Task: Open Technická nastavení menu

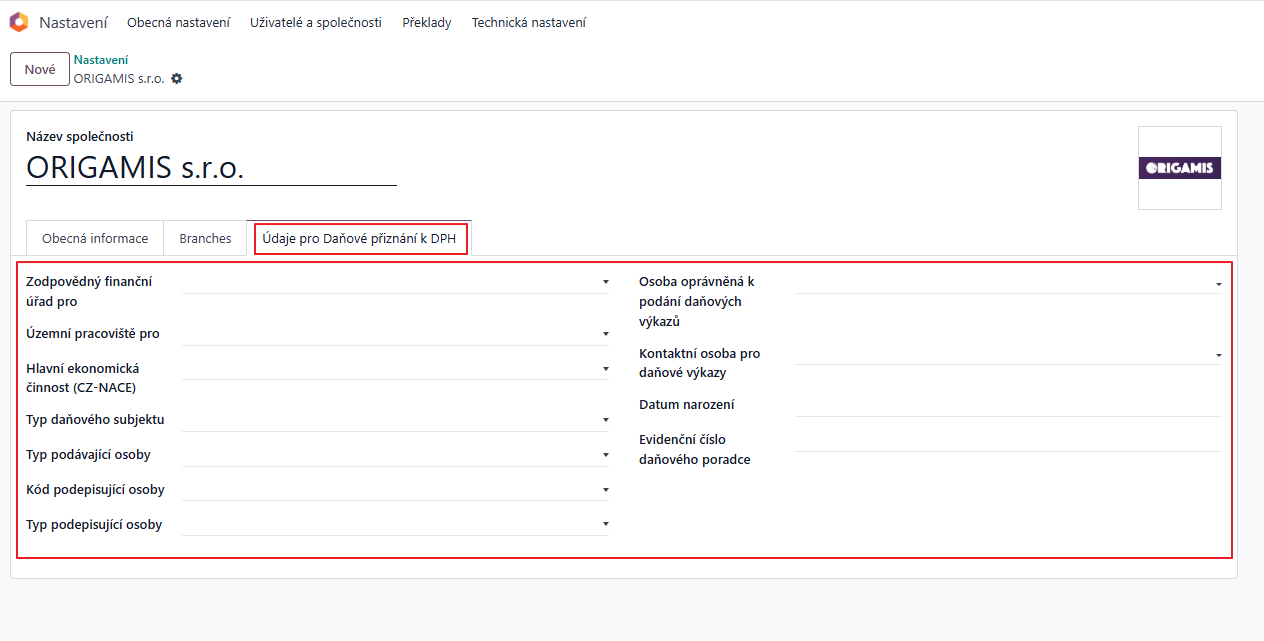Action: click(528, 22)
